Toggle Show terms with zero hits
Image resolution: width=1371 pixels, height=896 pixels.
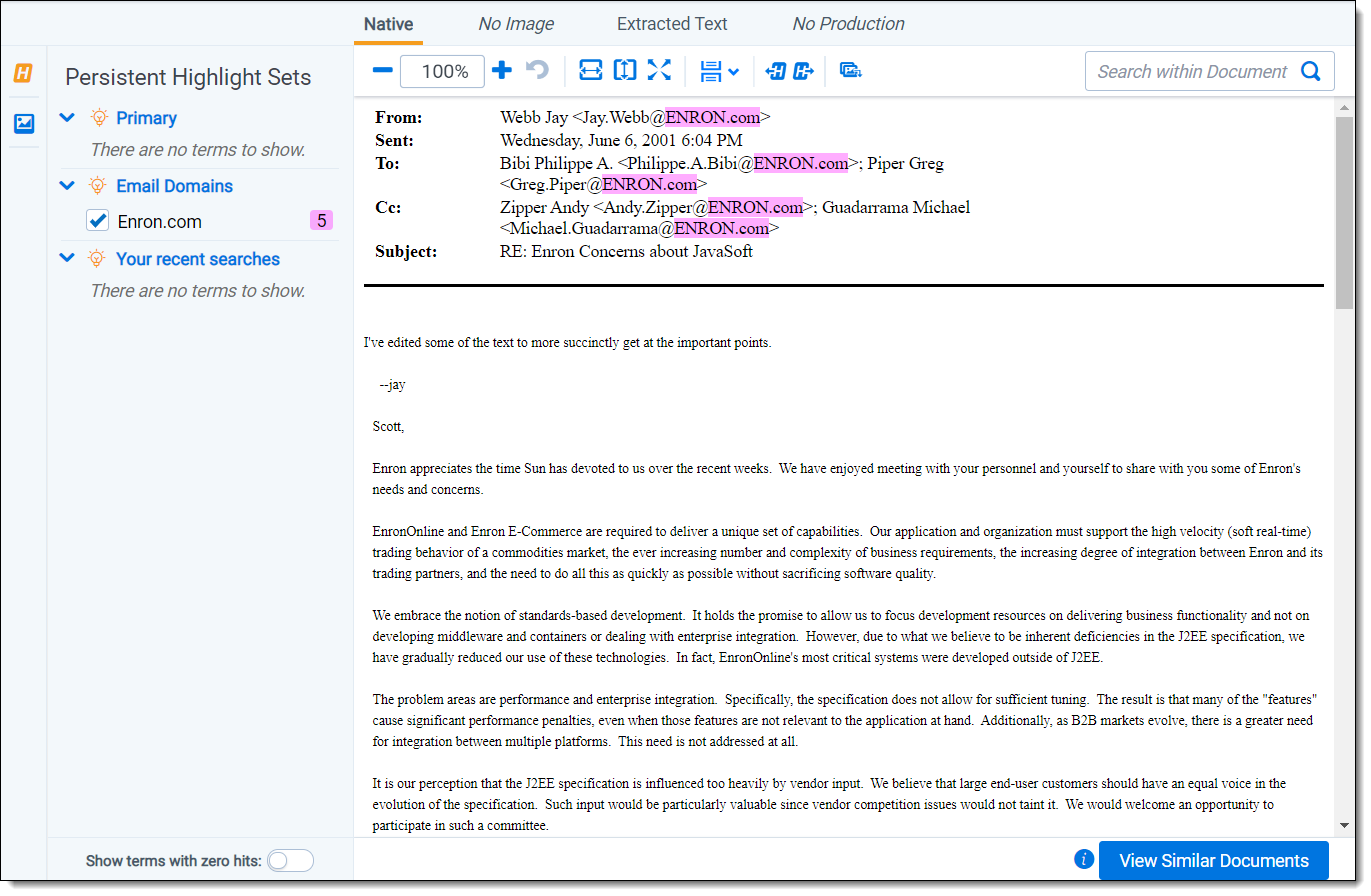290,860
